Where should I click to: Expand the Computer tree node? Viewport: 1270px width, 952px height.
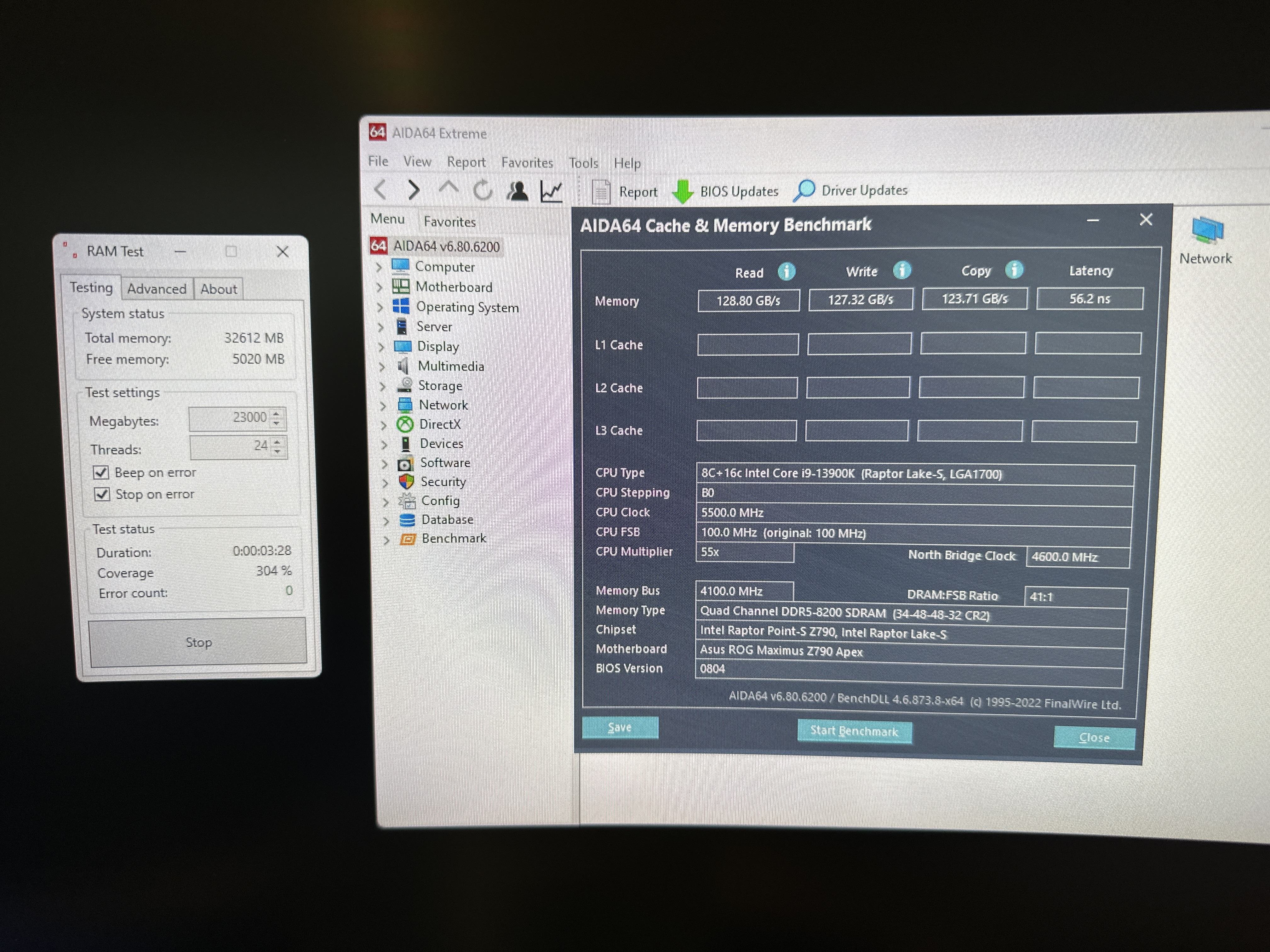tap(378, 267)
